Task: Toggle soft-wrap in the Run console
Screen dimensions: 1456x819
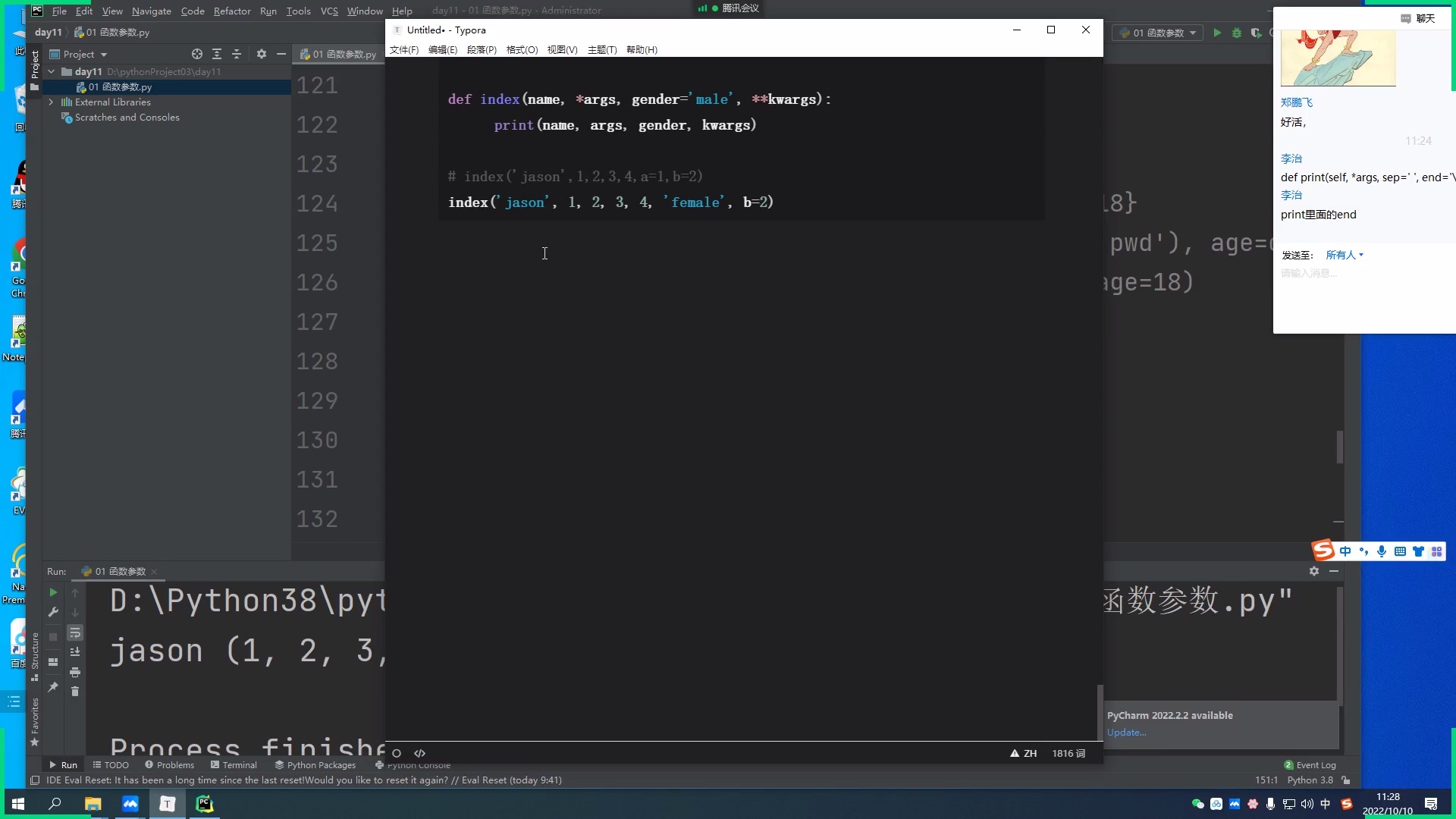Action: tap(75, 632)
